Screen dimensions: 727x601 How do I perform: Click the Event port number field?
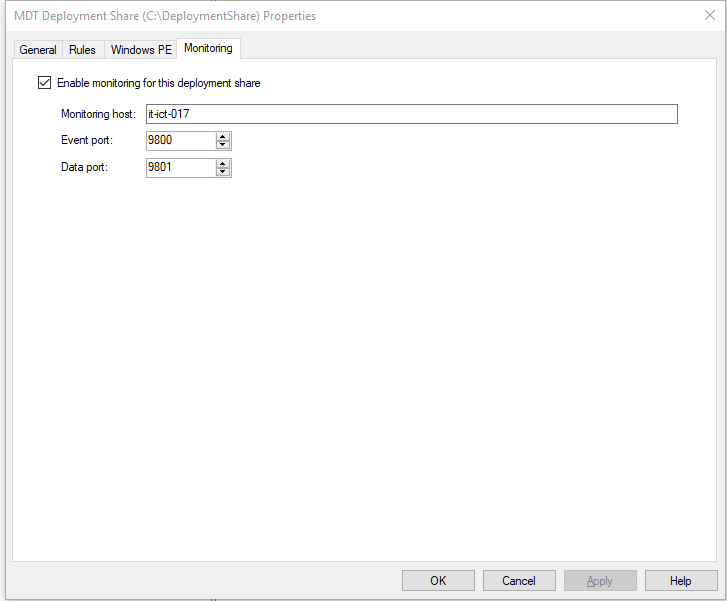181,141
